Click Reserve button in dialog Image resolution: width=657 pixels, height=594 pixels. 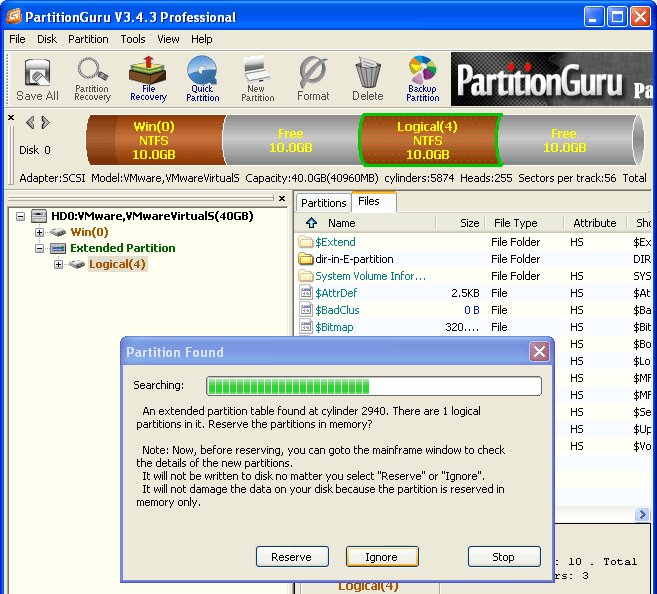tap(292, 557)
